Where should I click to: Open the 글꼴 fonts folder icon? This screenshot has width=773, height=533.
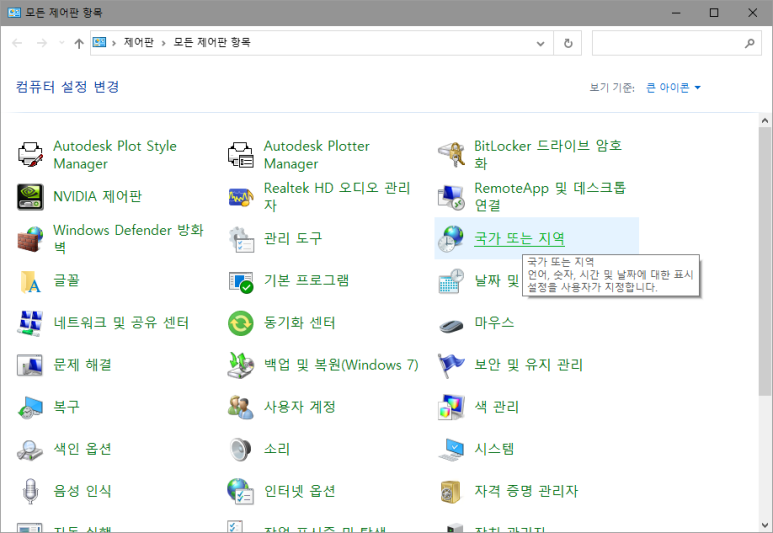pos(30,281)
